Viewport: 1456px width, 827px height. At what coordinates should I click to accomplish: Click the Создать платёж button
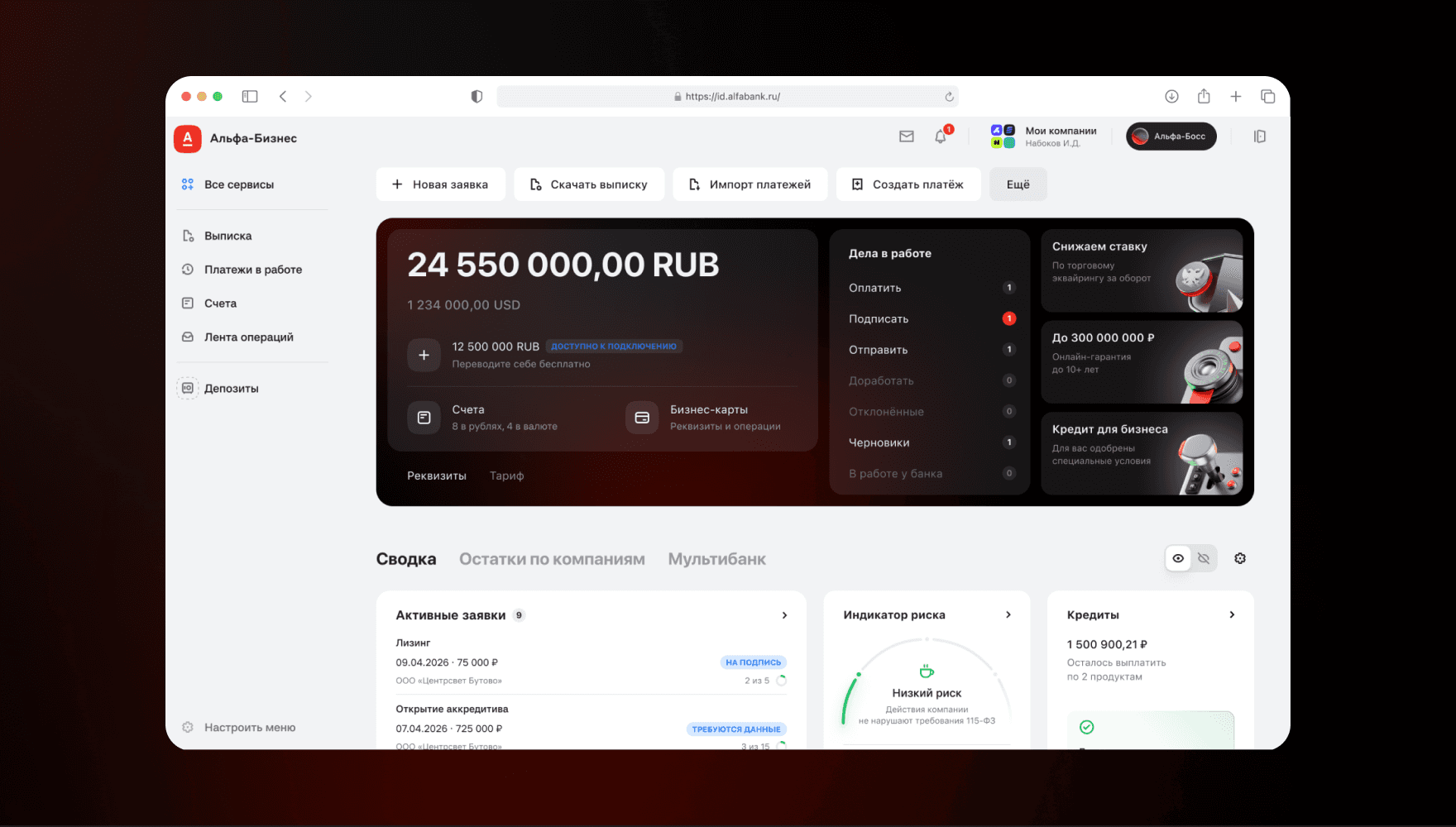(908, 184)
